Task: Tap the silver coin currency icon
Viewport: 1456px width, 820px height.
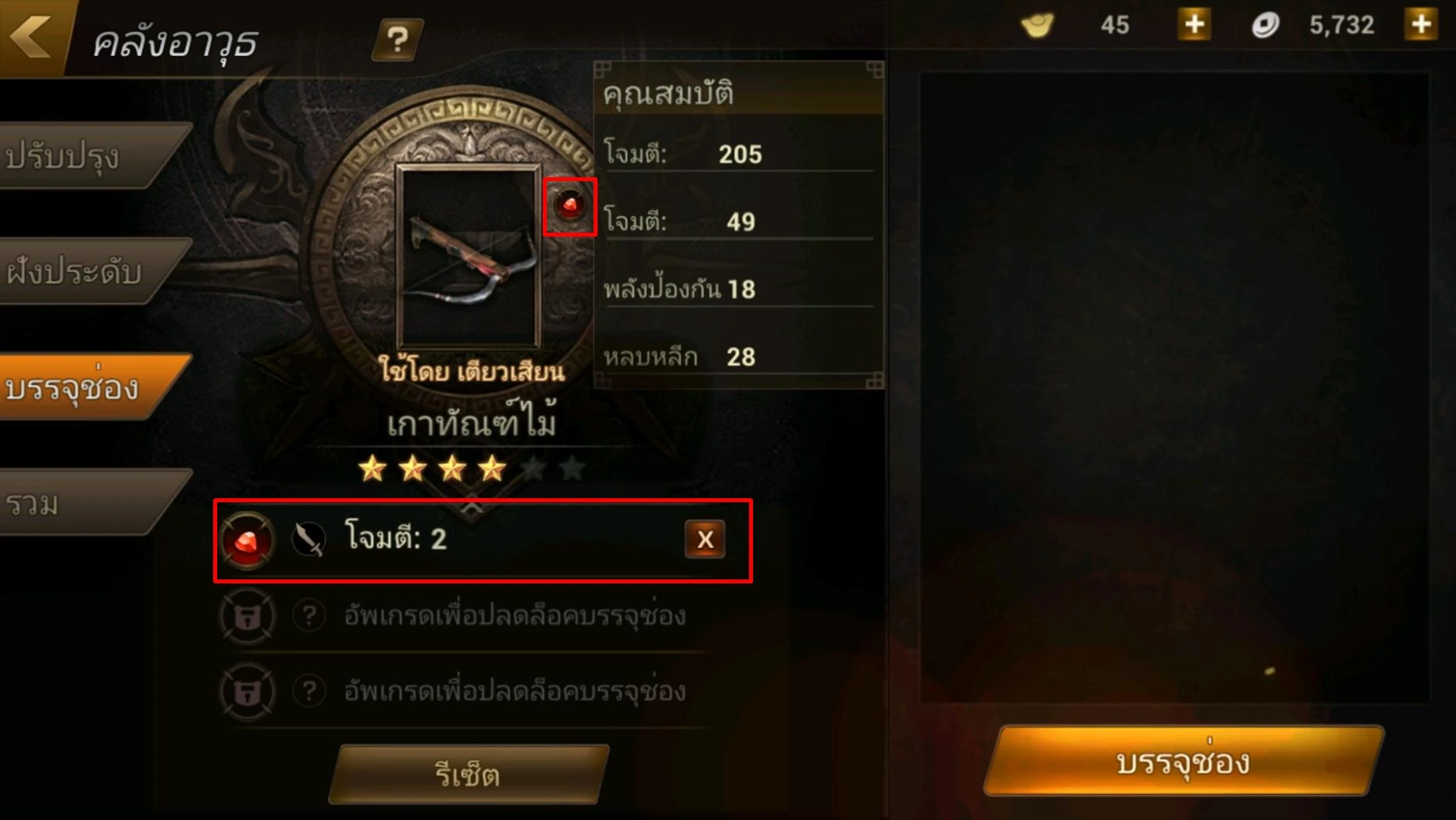Action: (x=1265, y=25)
